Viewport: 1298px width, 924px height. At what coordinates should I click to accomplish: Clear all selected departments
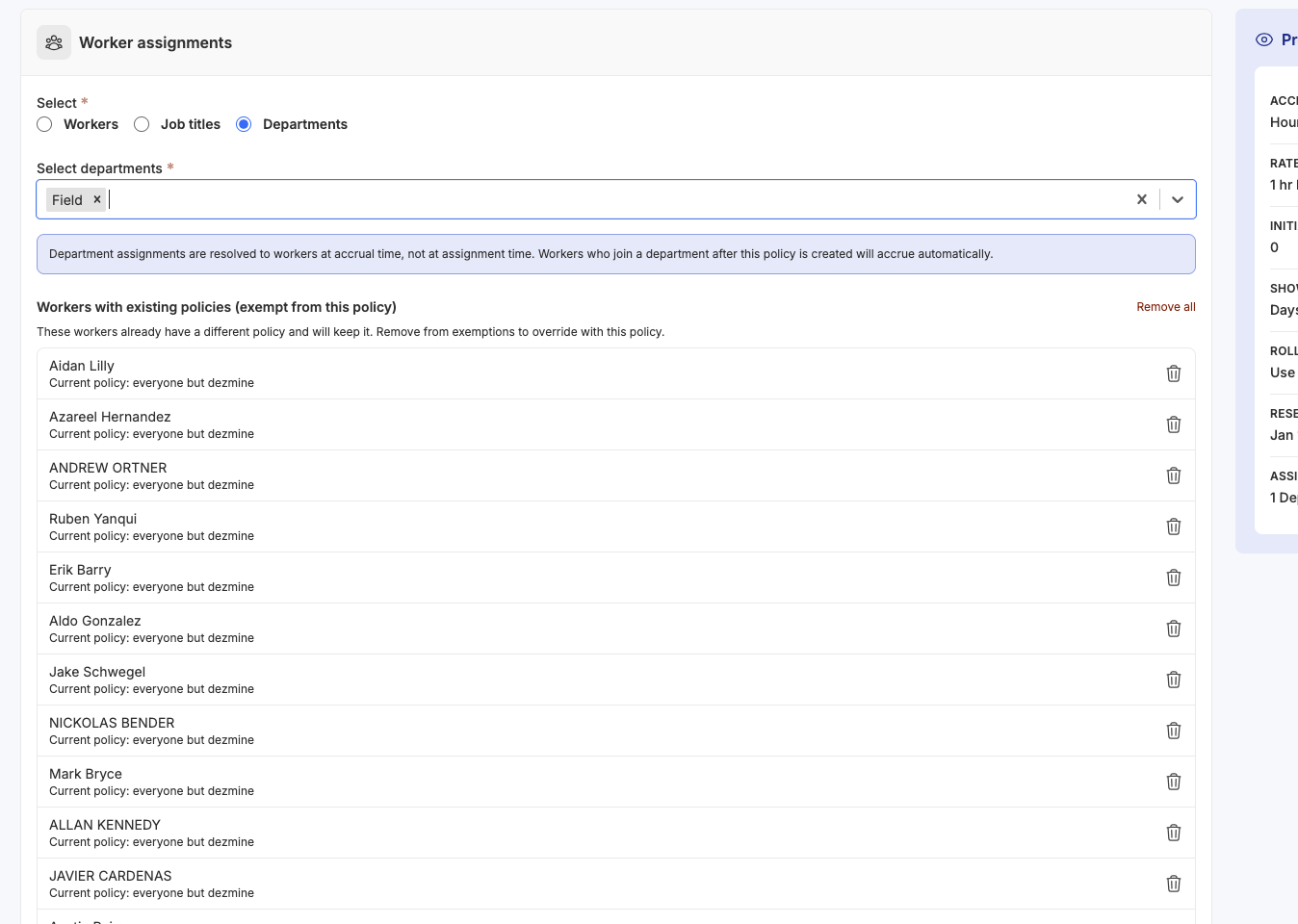click(1141, 199)
